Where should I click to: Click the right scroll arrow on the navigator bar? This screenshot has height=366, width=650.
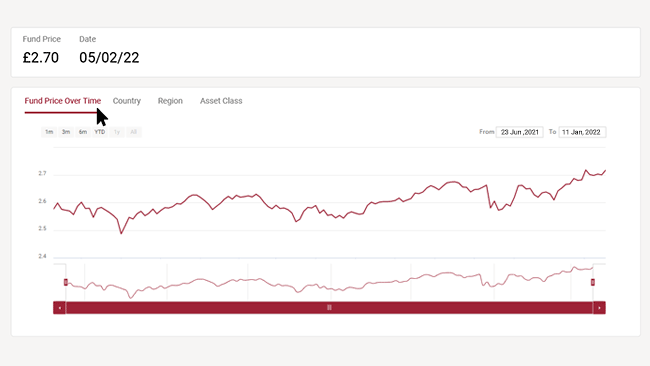tap(599, 308)
